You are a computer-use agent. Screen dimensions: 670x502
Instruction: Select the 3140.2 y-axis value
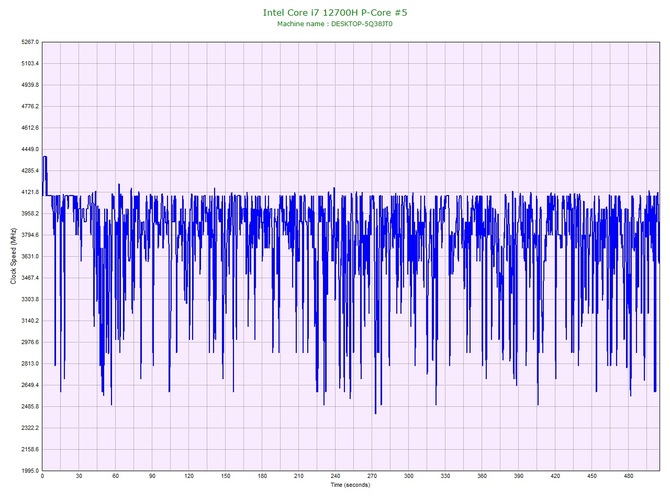(30, 320)
